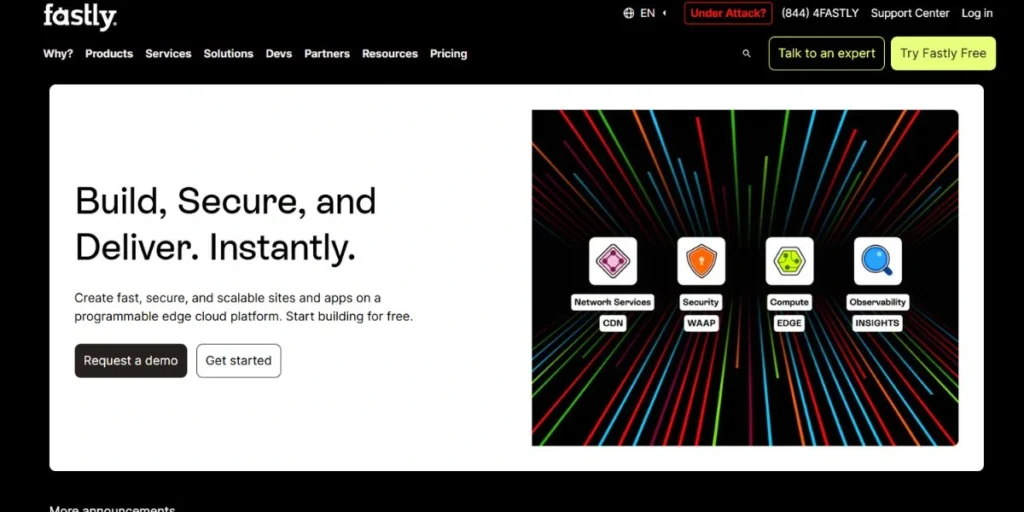Click the EDGE label
This screenshot has width=1024, height=512.
[x=789, y=323]
